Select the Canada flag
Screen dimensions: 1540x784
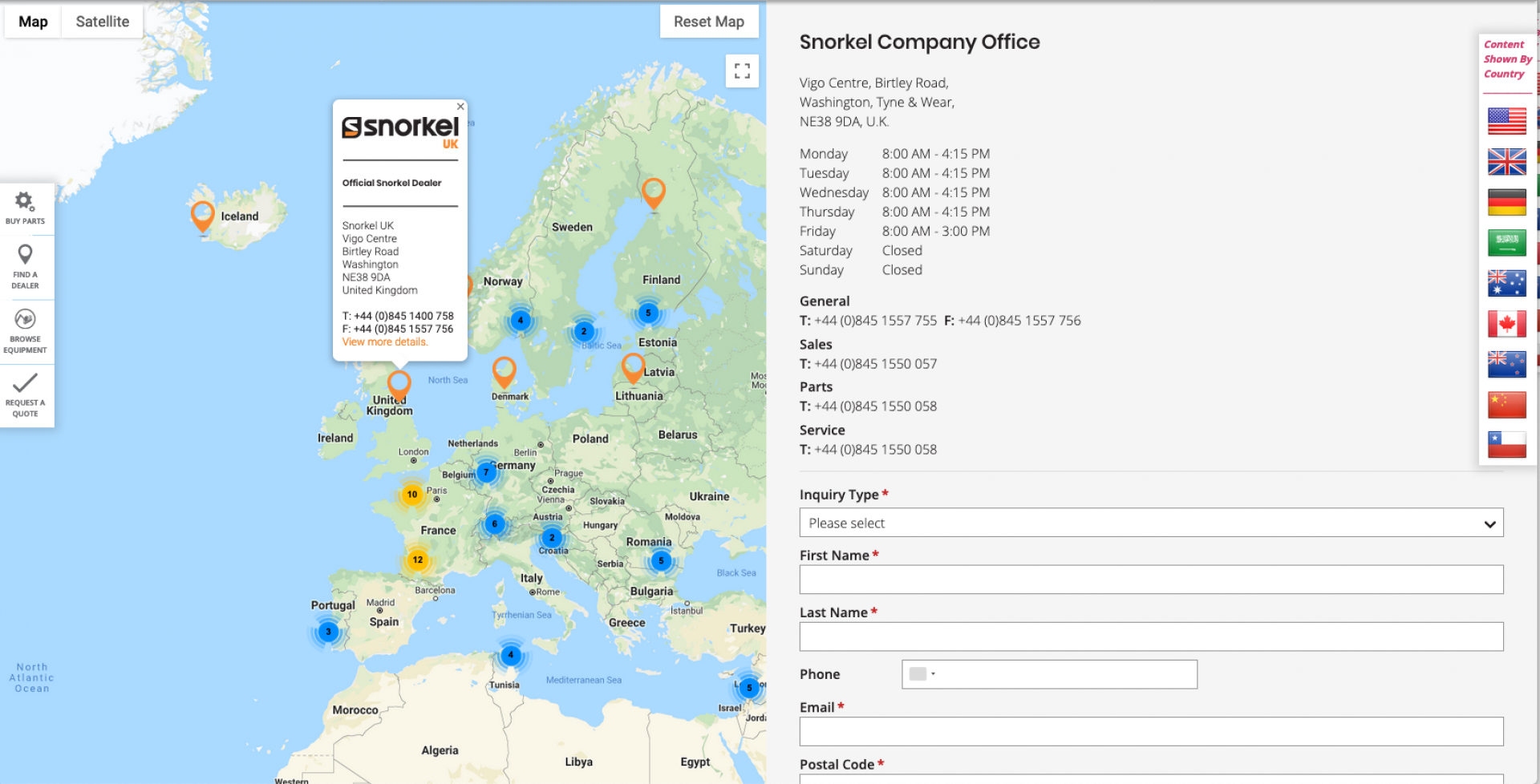tap(1506, 324)
